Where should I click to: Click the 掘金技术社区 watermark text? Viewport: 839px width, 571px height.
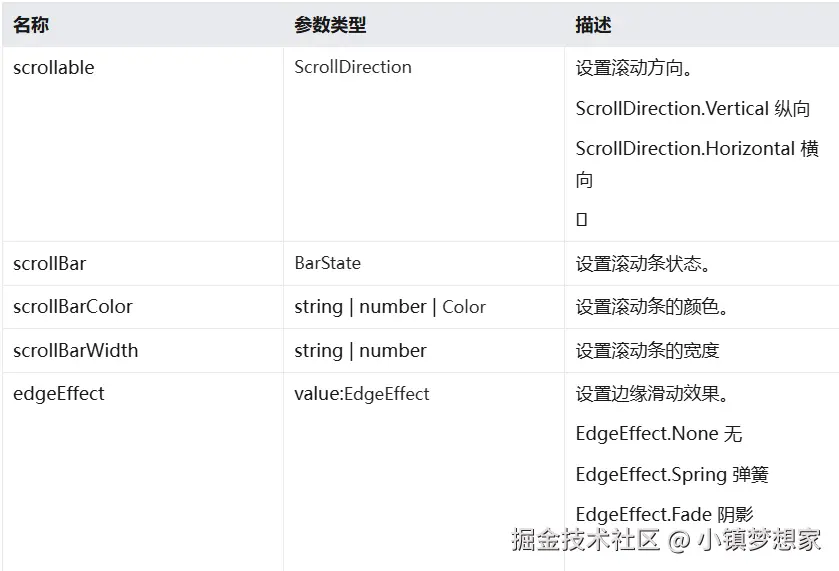pyautogui.click(x=586, y=541)
